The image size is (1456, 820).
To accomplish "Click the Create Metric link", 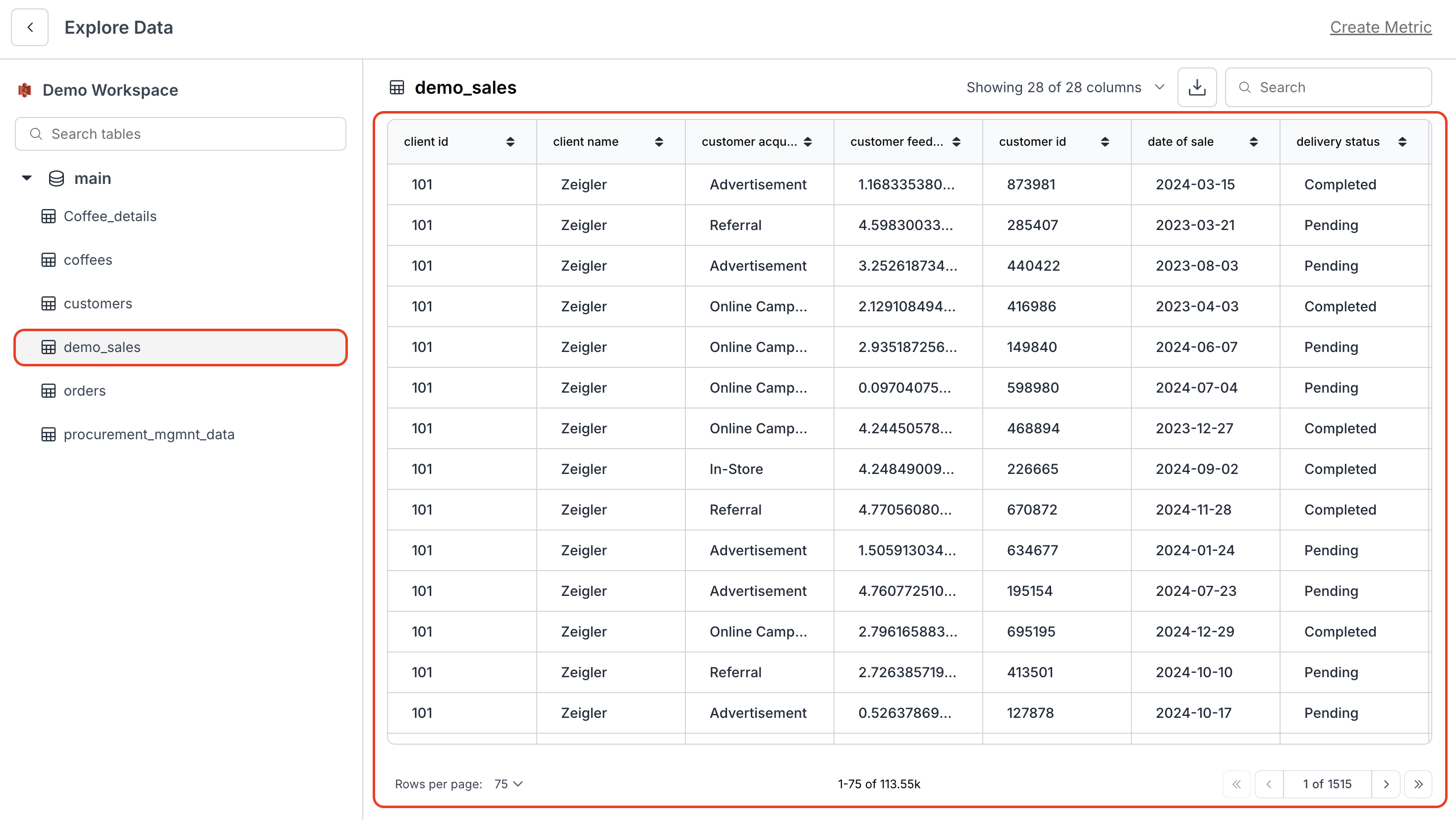I will (1380, 27).
